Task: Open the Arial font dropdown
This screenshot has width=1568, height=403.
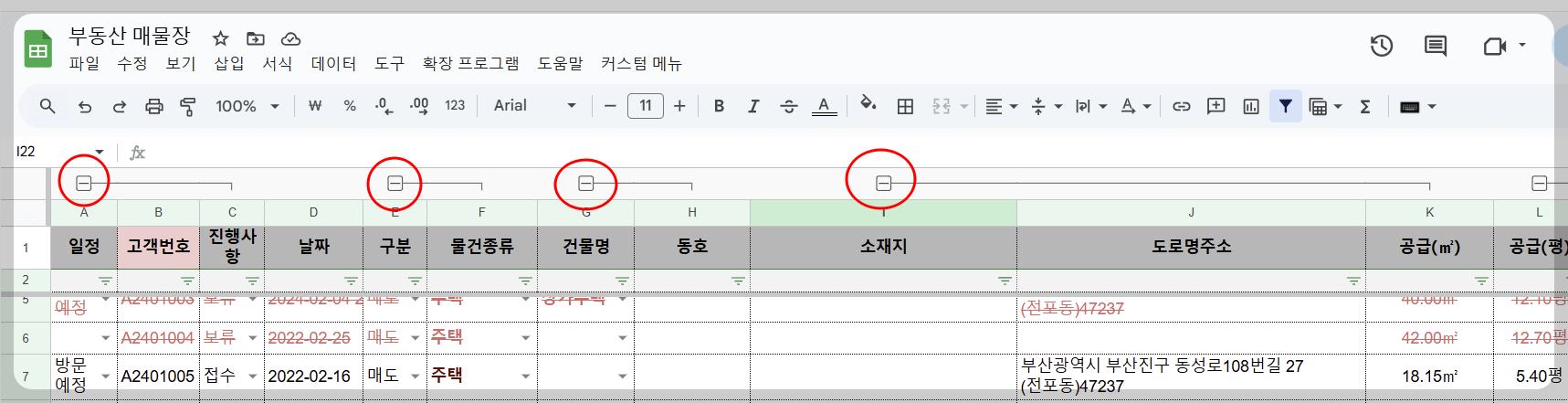Action: (535, 106)
